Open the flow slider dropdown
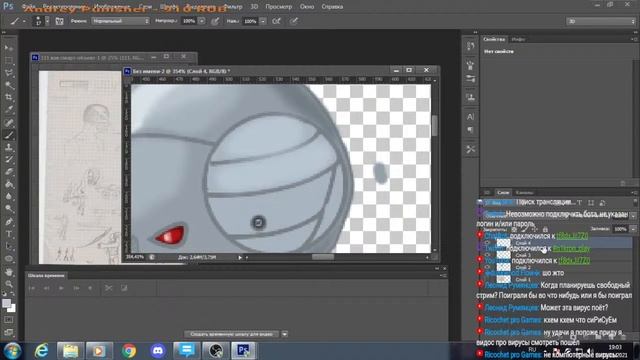The width and height of the screenshot is (640, 360). pos(263,21)
